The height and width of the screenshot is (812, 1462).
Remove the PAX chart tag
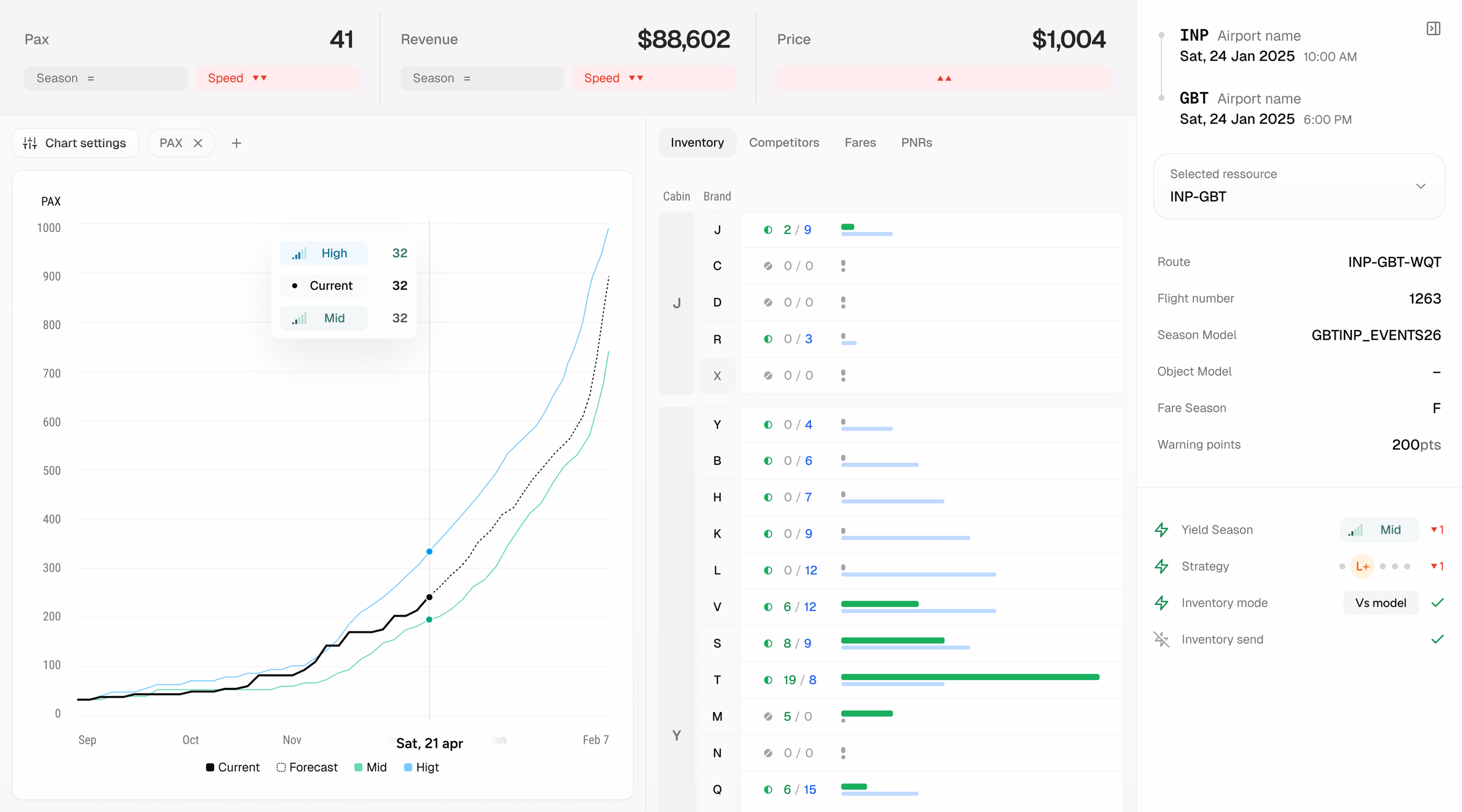click(x=198, y=143)
